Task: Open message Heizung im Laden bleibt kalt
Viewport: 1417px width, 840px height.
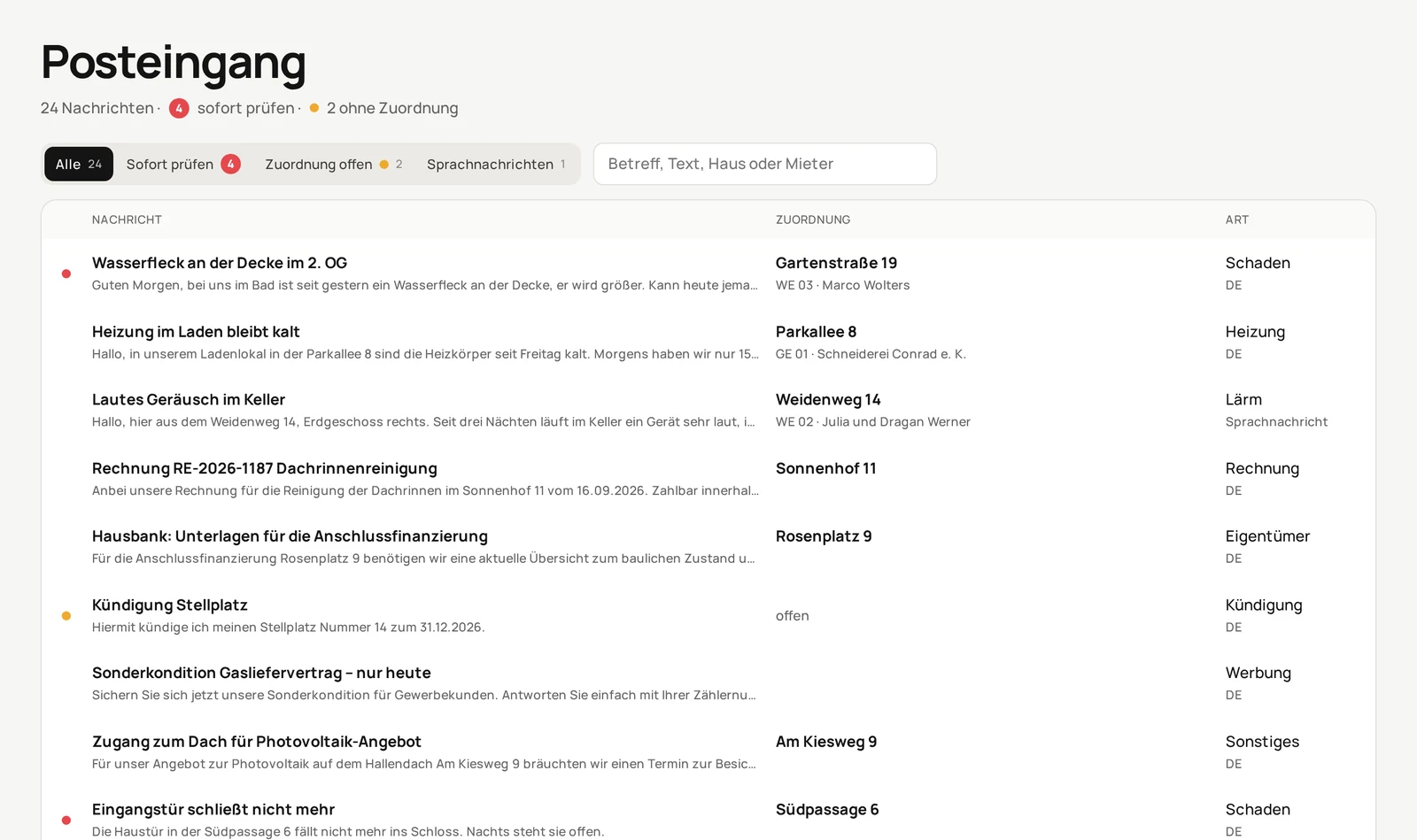Action: [x=196, y=332]
